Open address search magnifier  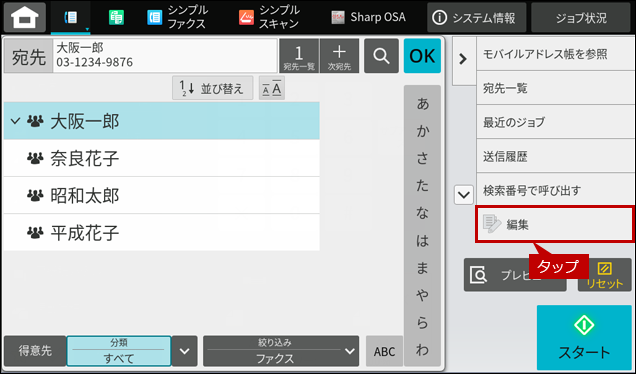(381, 56)
